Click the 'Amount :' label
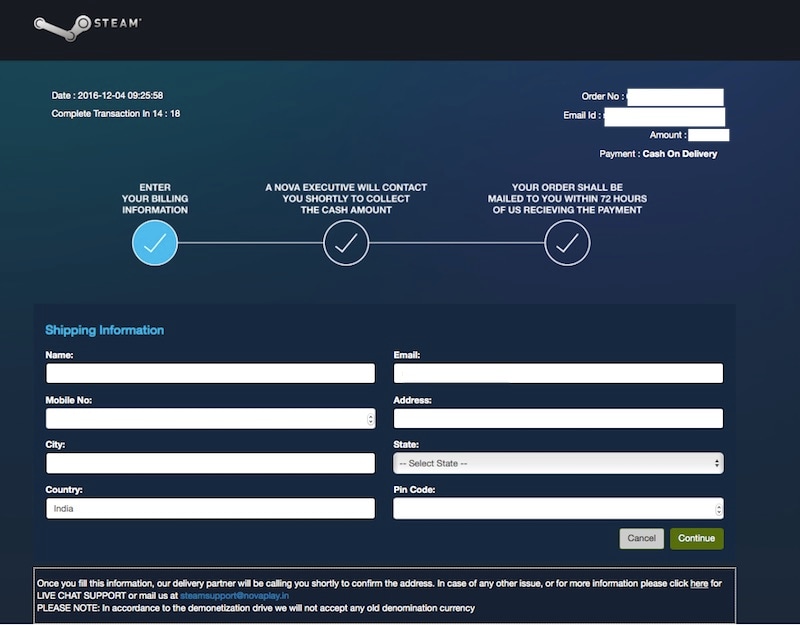Screen dimensions: 800x625 click(668, 135)
